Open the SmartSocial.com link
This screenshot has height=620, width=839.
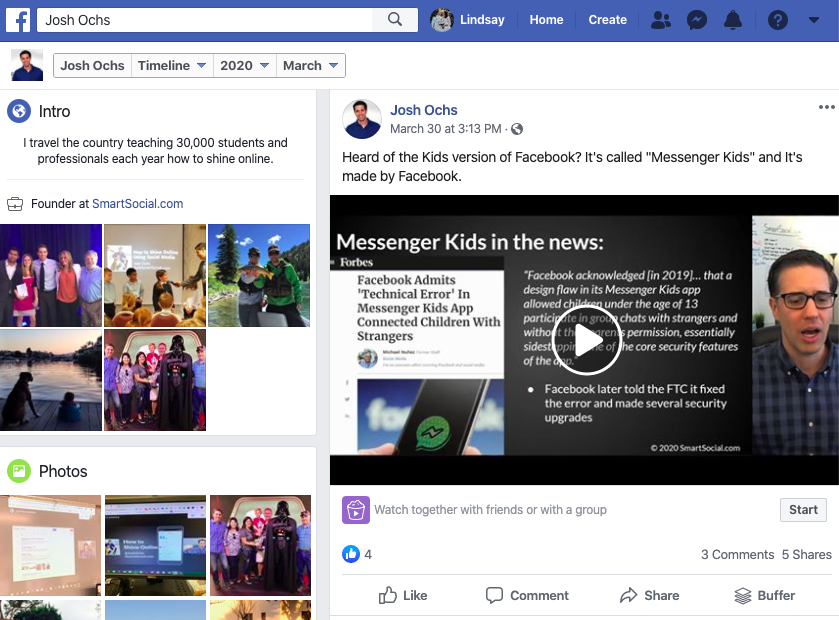click(x=138, y=204)
